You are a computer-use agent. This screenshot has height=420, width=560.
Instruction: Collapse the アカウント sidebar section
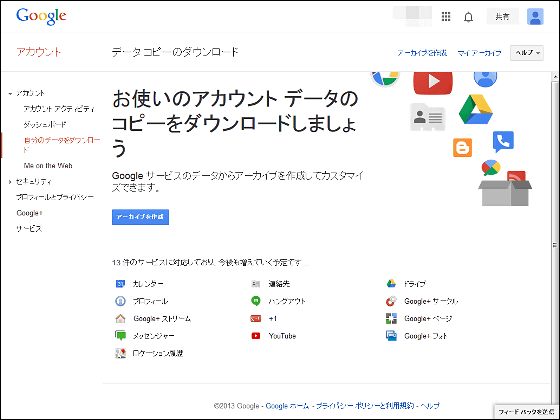[10, 94]
